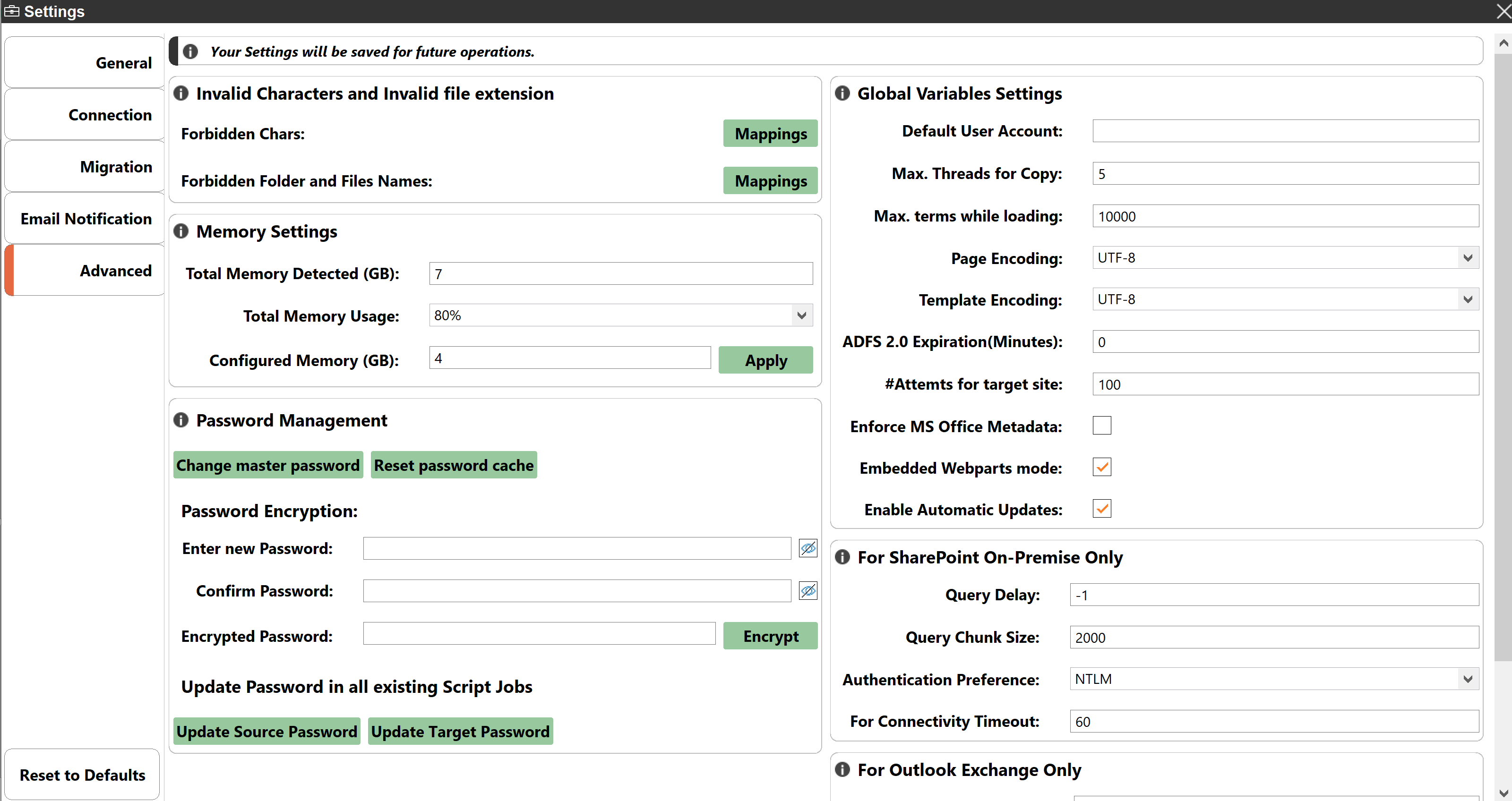
Task: Toggle the Enforce MS Office Metadata checkbox
Action: tap(1101, 425)
